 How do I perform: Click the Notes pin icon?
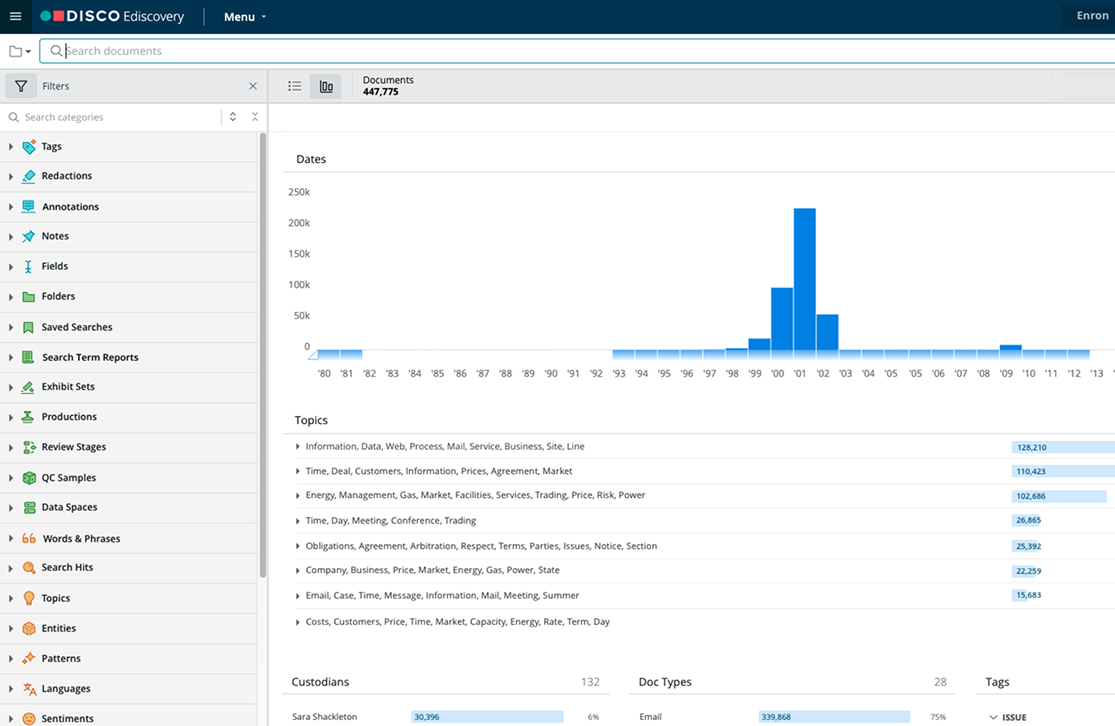click(x=28, y=236)
